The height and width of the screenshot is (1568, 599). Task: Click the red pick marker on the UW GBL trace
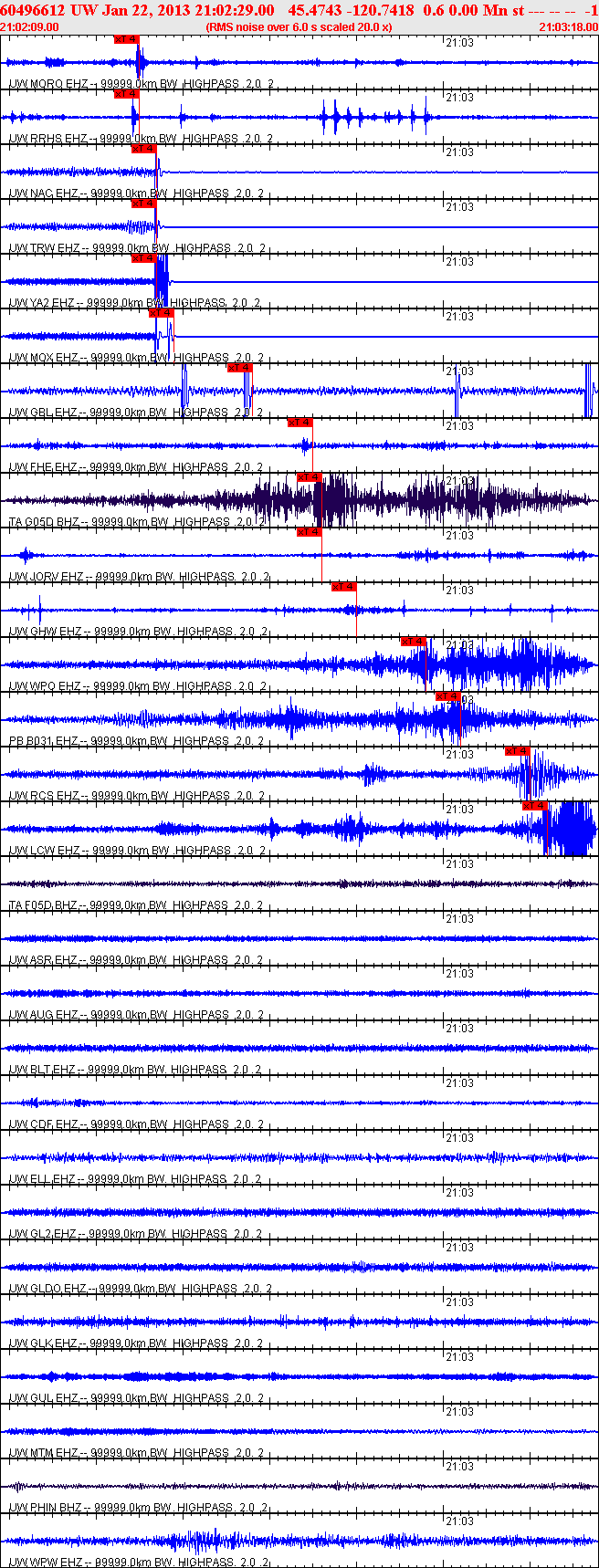pos(239,368)
